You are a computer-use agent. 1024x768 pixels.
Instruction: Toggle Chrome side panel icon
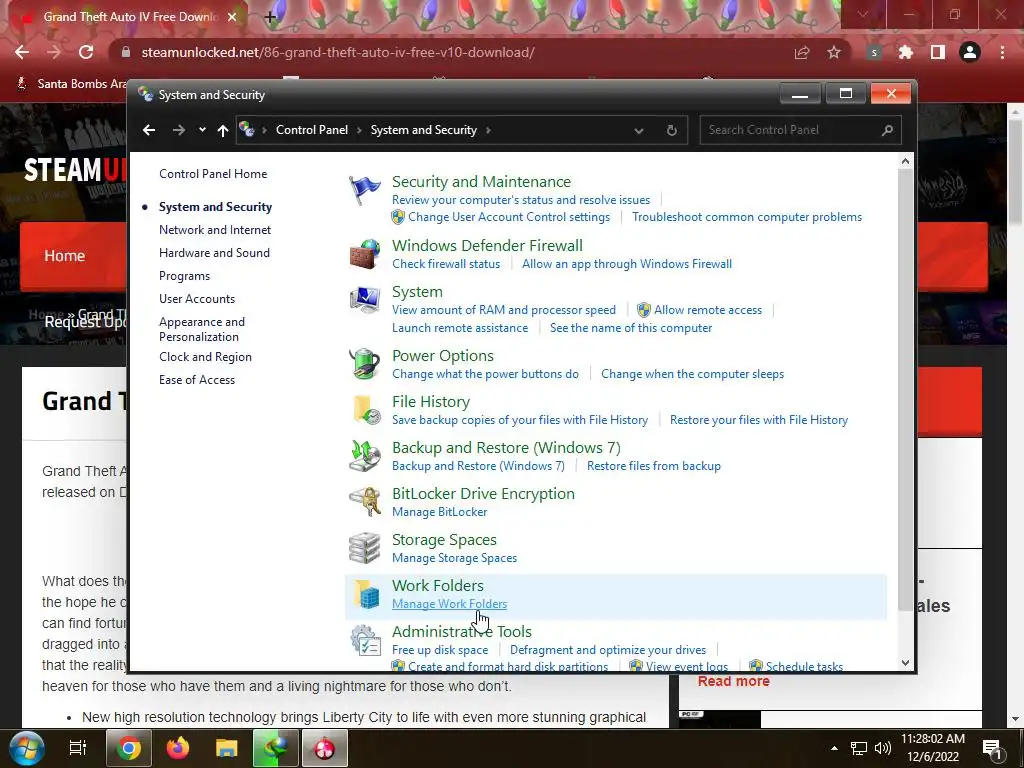[938, 52]
